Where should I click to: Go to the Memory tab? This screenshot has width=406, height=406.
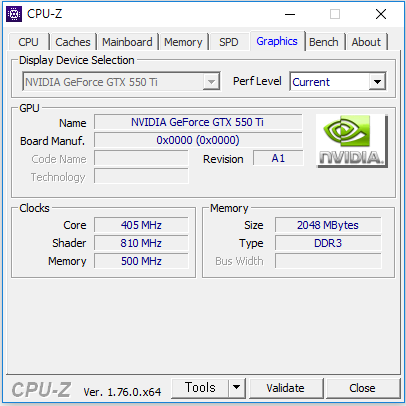(183, 42)
